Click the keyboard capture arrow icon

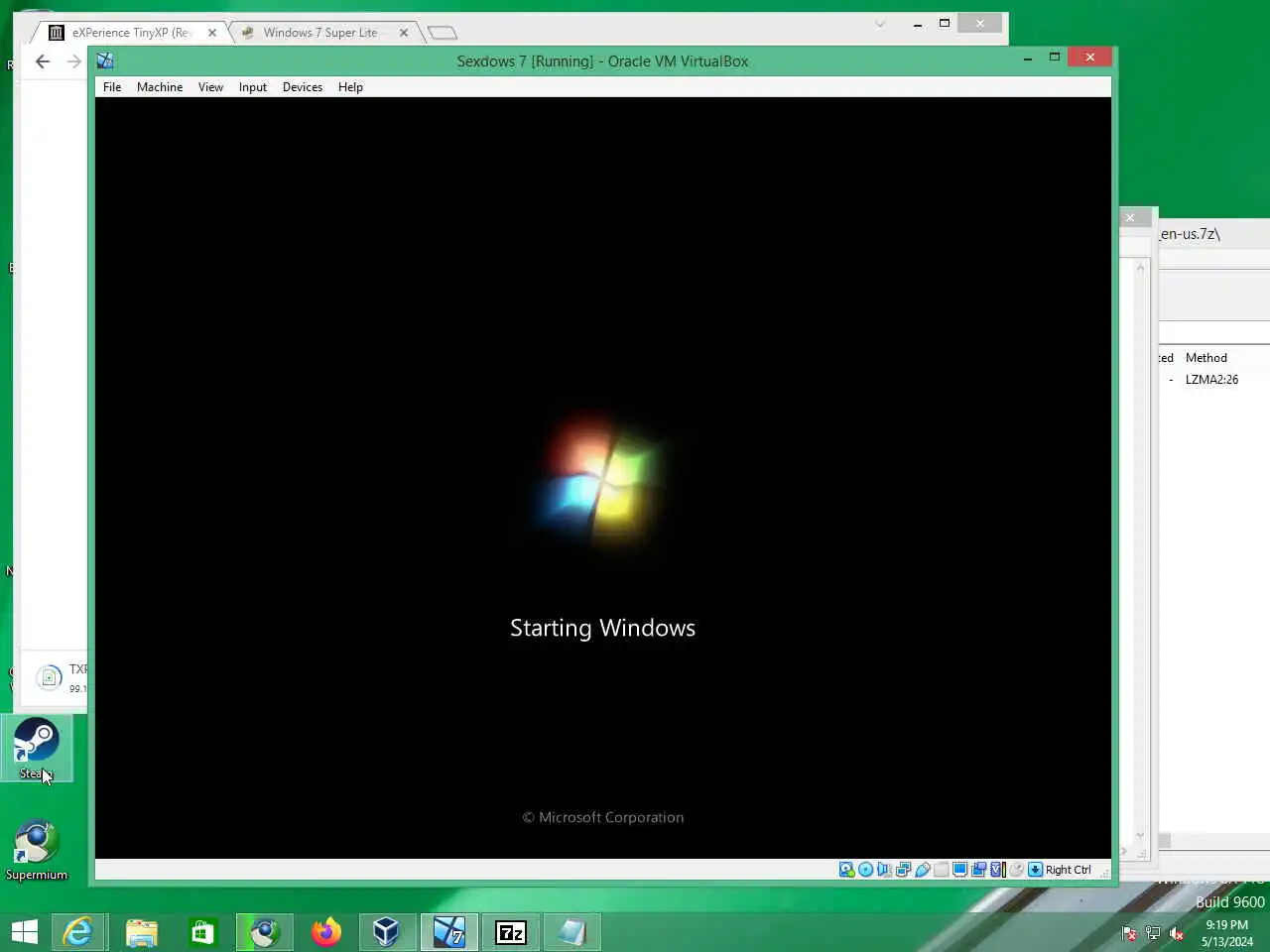[x=1035, y=870]
